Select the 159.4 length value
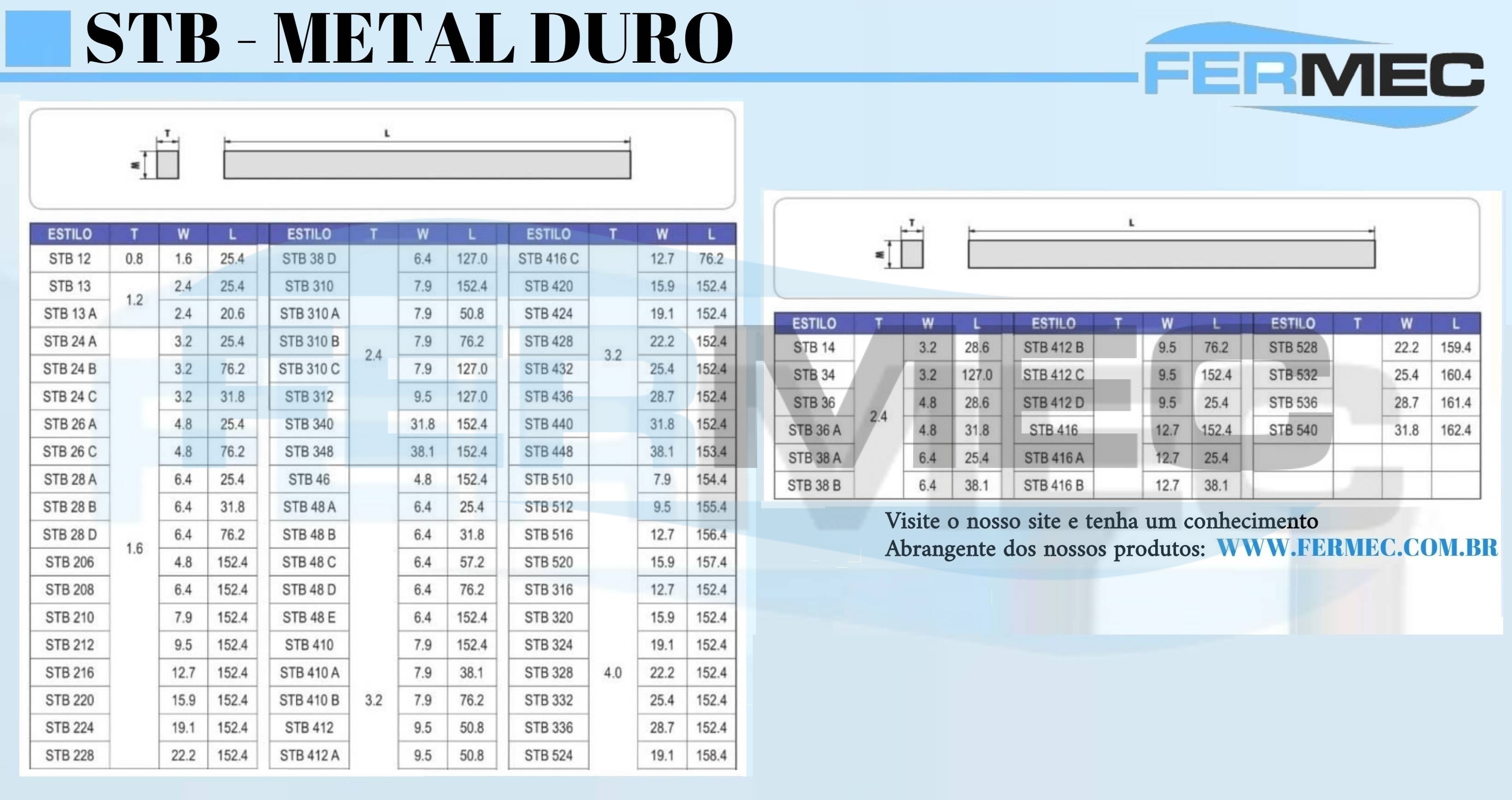This screenshot has width=1512, height=800. (1456, 348)
